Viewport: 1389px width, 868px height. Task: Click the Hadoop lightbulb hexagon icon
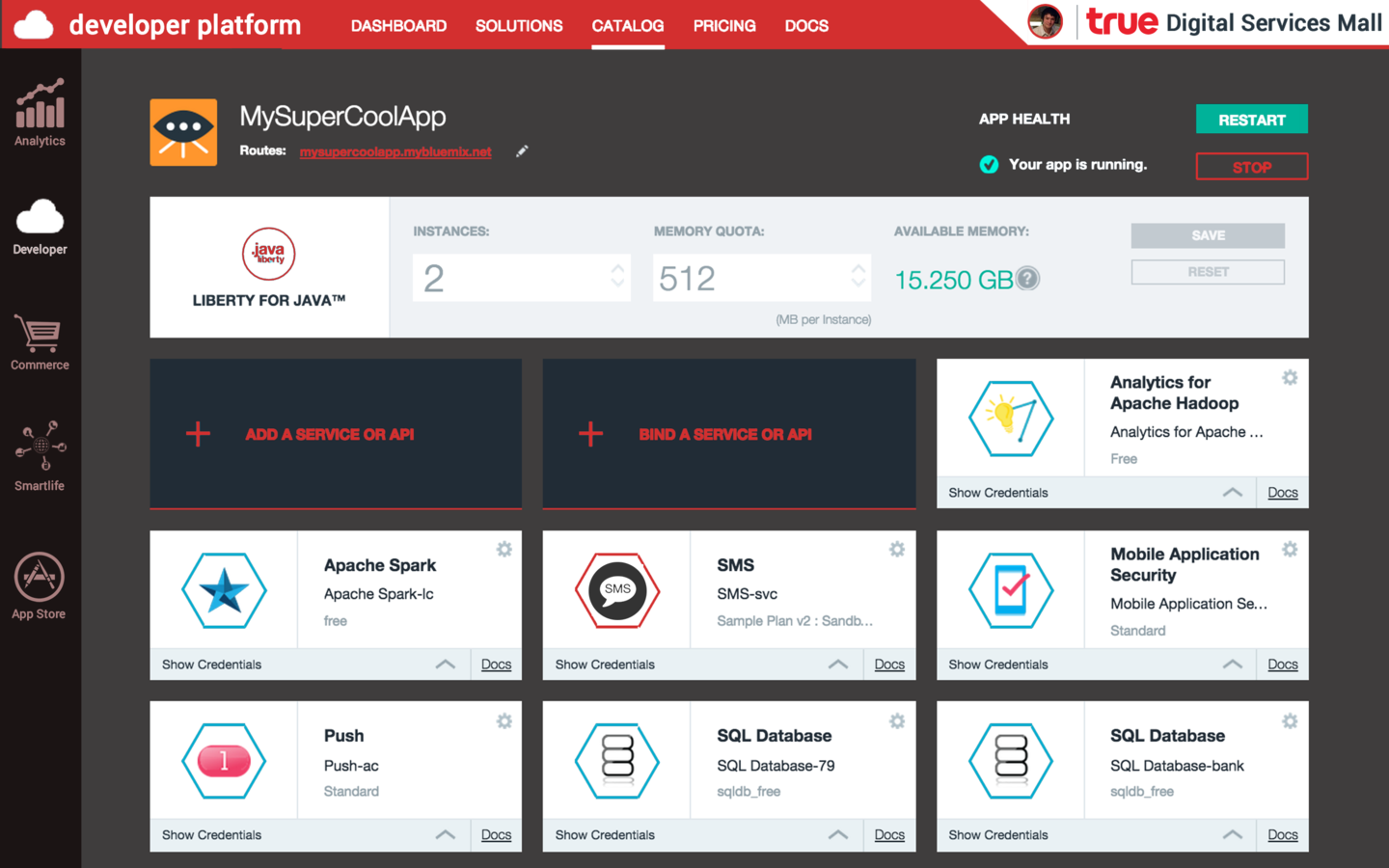tap(1011, 419)
